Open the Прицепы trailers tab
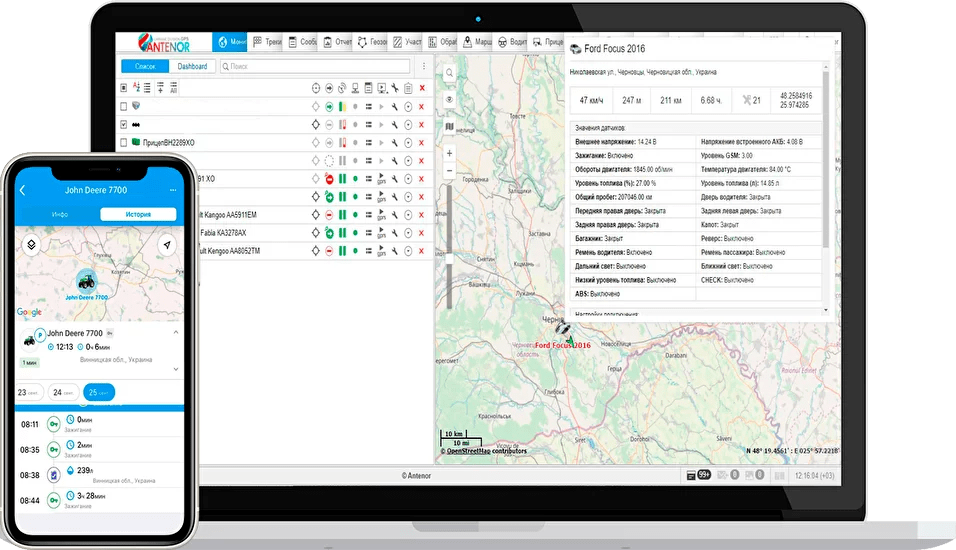 pyautogui.click(x=547, y=41)
